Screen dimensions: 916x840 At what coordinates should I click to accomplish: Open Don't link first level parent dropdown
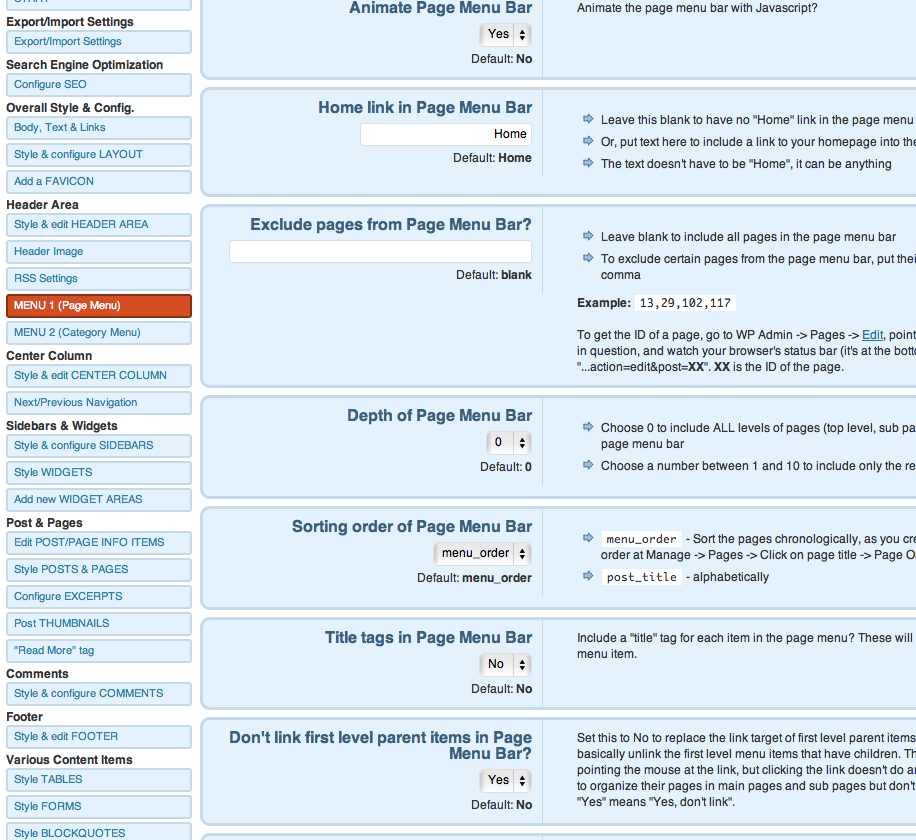(x=505, y=780)
